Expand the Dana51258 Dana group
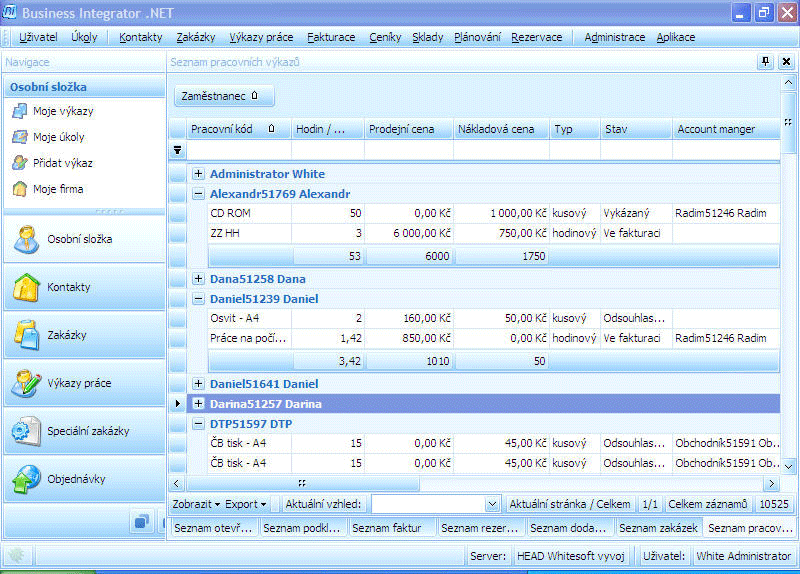 (x=198, y=279)
